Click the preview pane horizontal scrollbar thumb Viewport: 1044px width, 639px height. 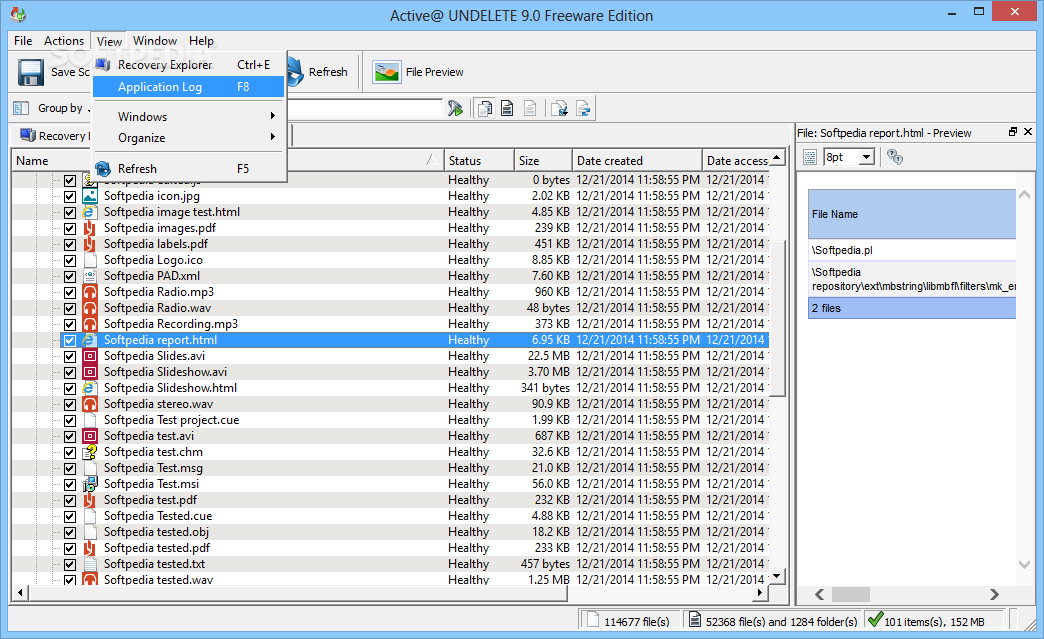click(x=851, y=594)
